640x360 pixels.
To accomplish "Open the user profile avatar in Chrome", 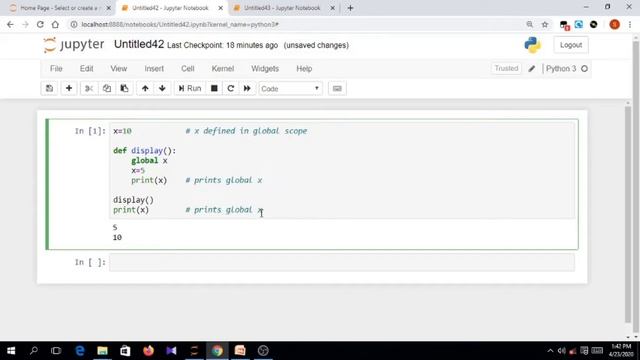I will point(614,24).
